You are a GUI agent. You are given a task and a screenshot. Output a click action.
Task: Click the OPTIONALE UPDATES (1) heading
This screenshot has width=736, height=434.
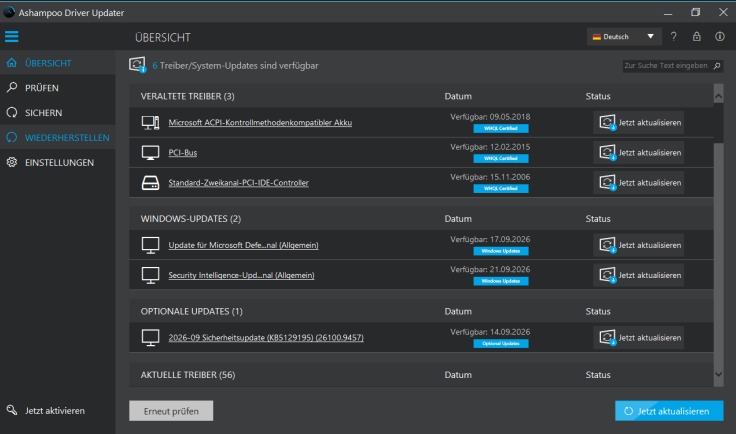(x=192, y=311)
